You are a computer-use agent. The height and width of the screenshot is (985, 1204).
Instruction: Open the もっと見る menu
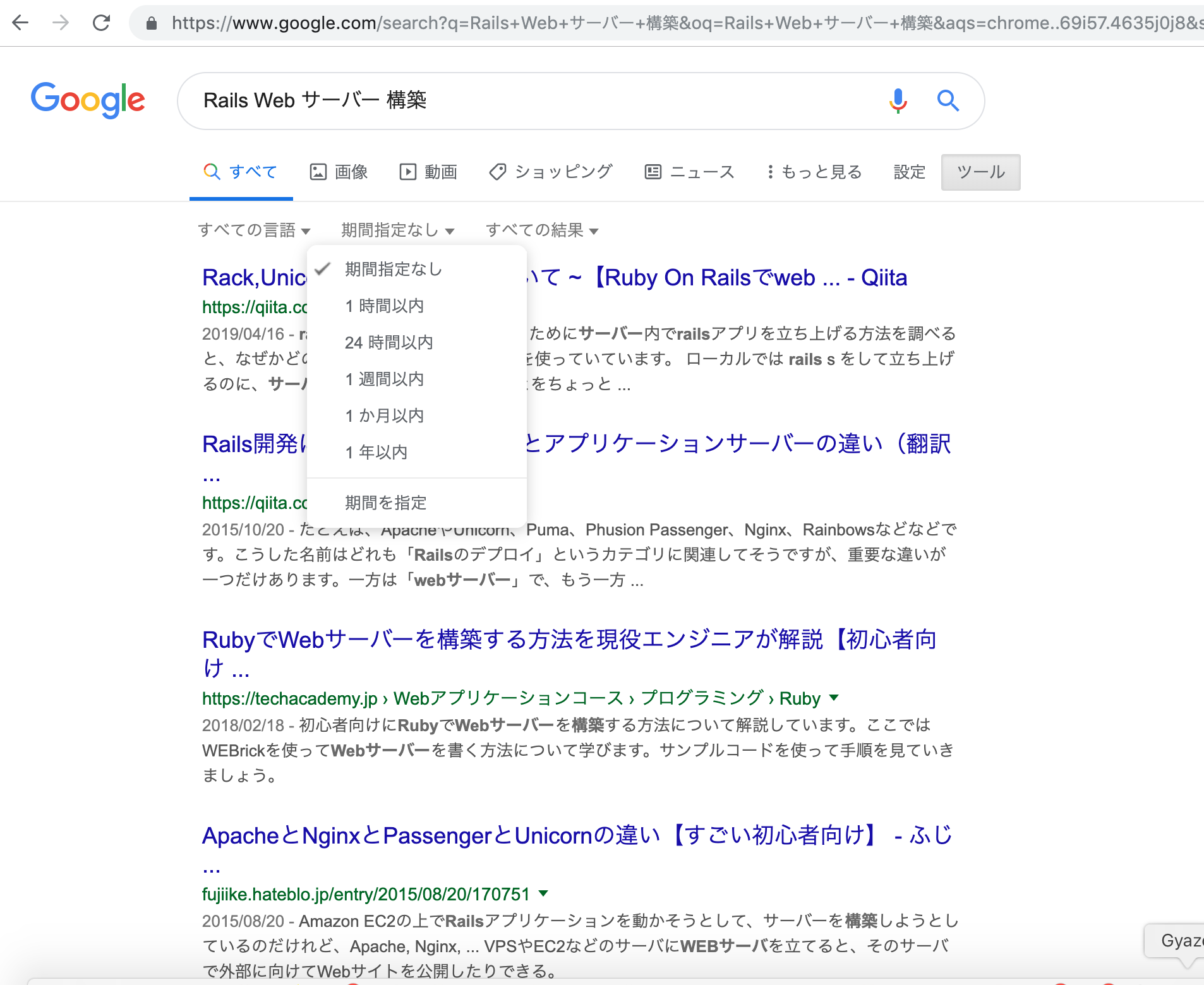(814, 172)
